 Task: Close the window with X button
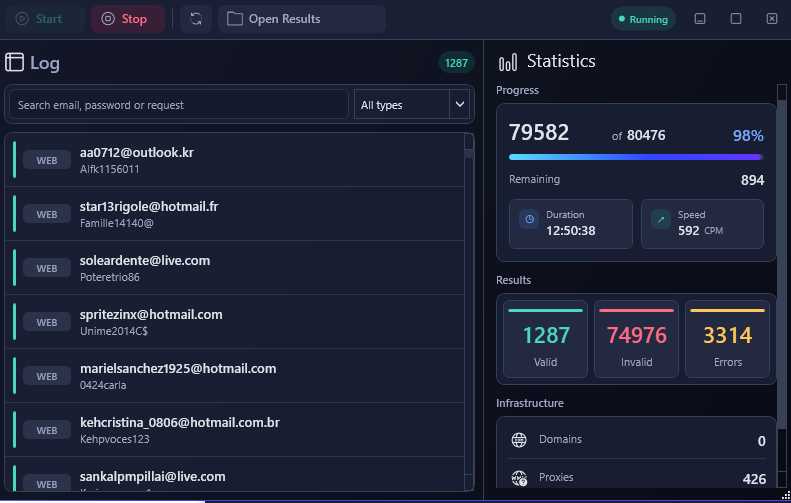772,19
